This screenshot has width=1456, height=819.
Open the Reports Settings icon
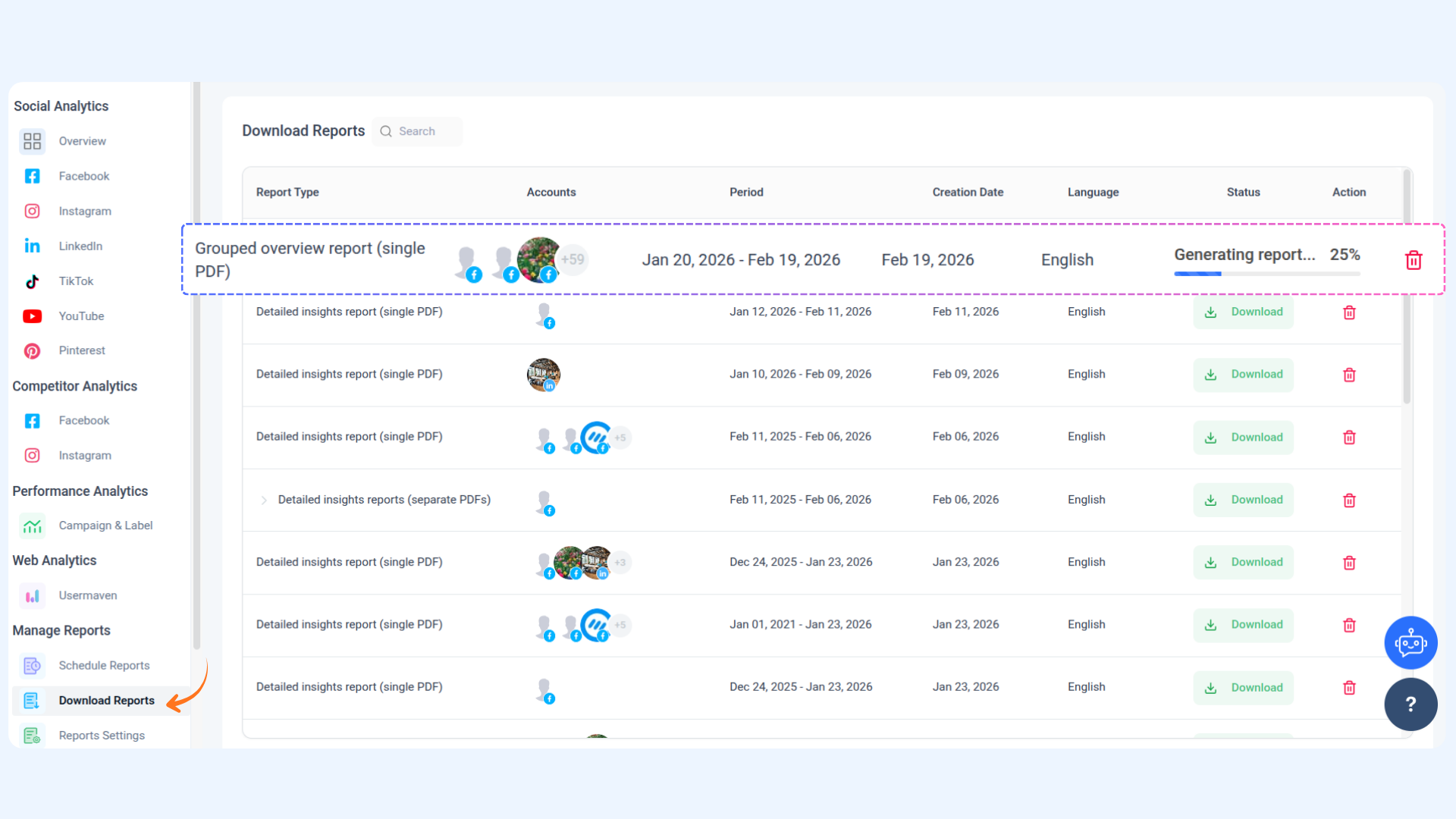coord(32,736)
